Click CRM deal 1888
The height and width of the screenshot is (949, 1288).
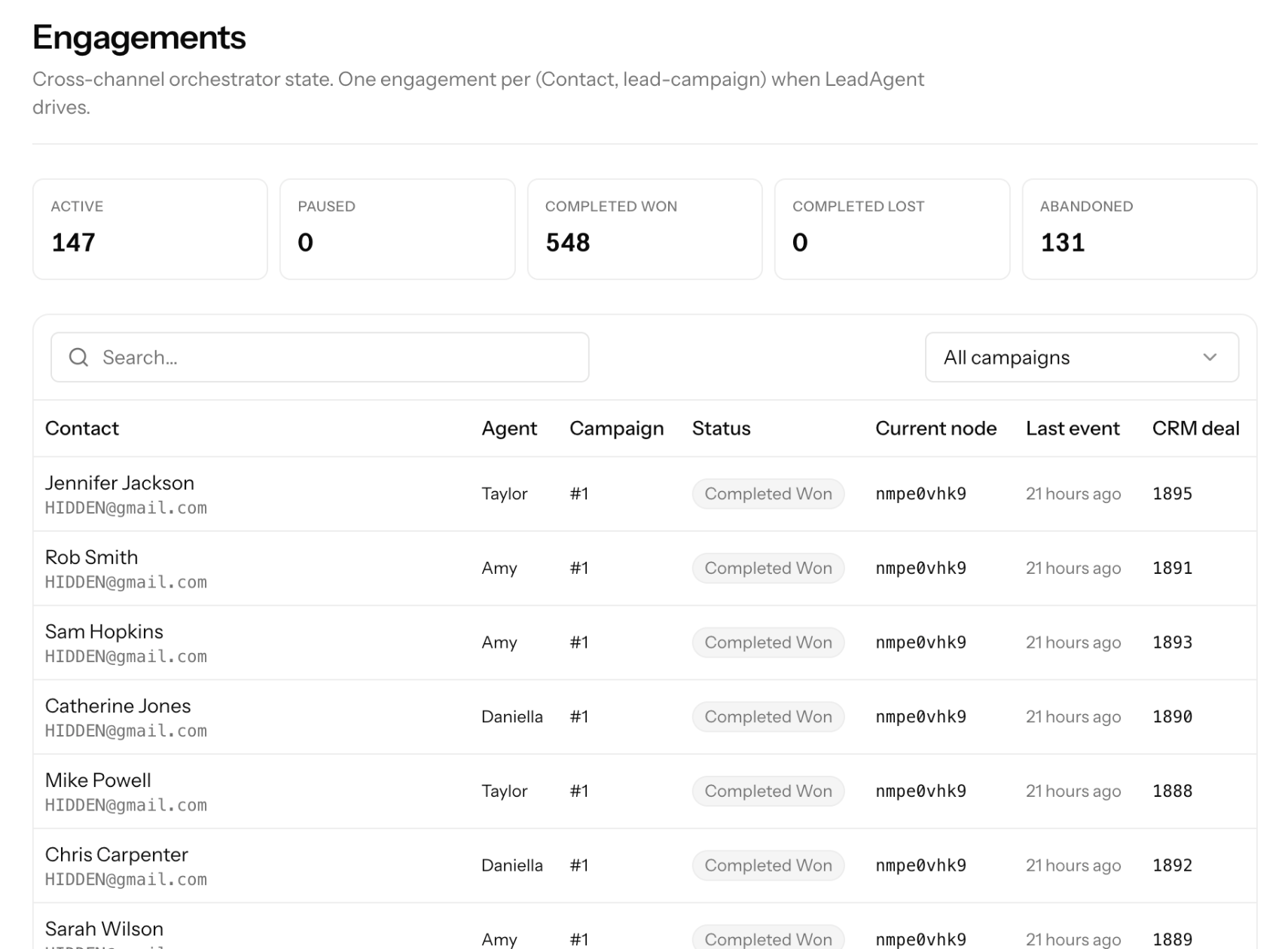1172,791
